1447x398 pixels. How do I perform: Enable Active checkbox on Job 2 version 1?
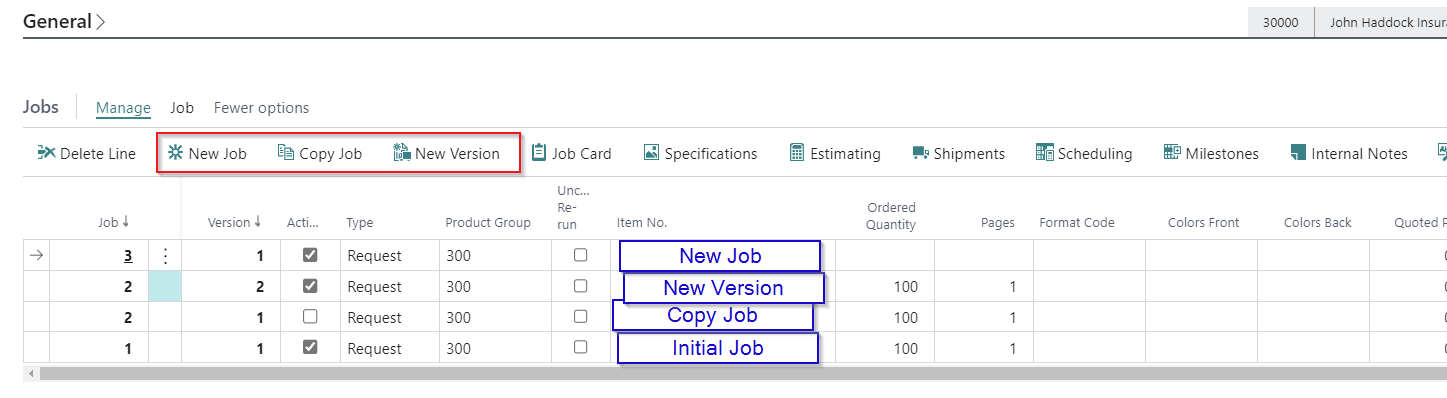pos(310,317)
